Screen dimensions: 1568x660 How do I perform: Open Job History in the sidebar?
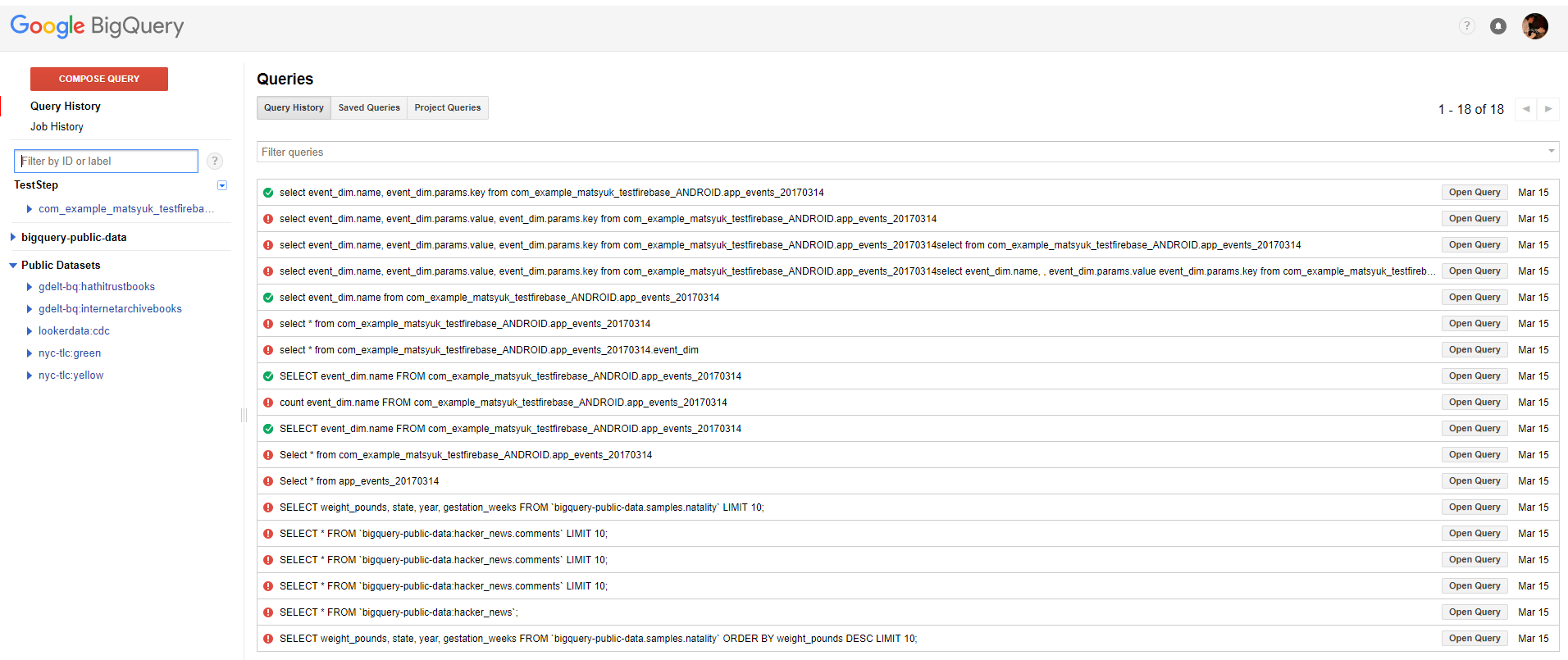point(57,127)
